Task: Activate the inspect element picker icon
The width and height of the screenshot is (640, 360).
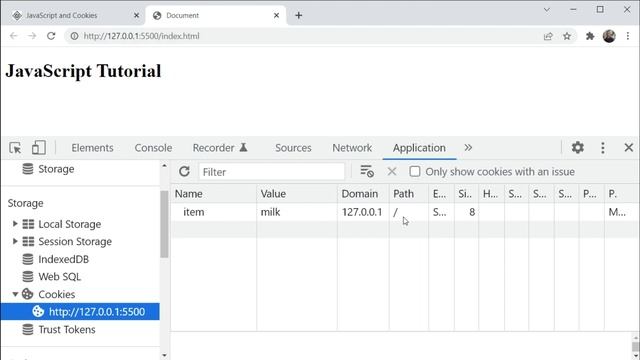Action: 16,148
